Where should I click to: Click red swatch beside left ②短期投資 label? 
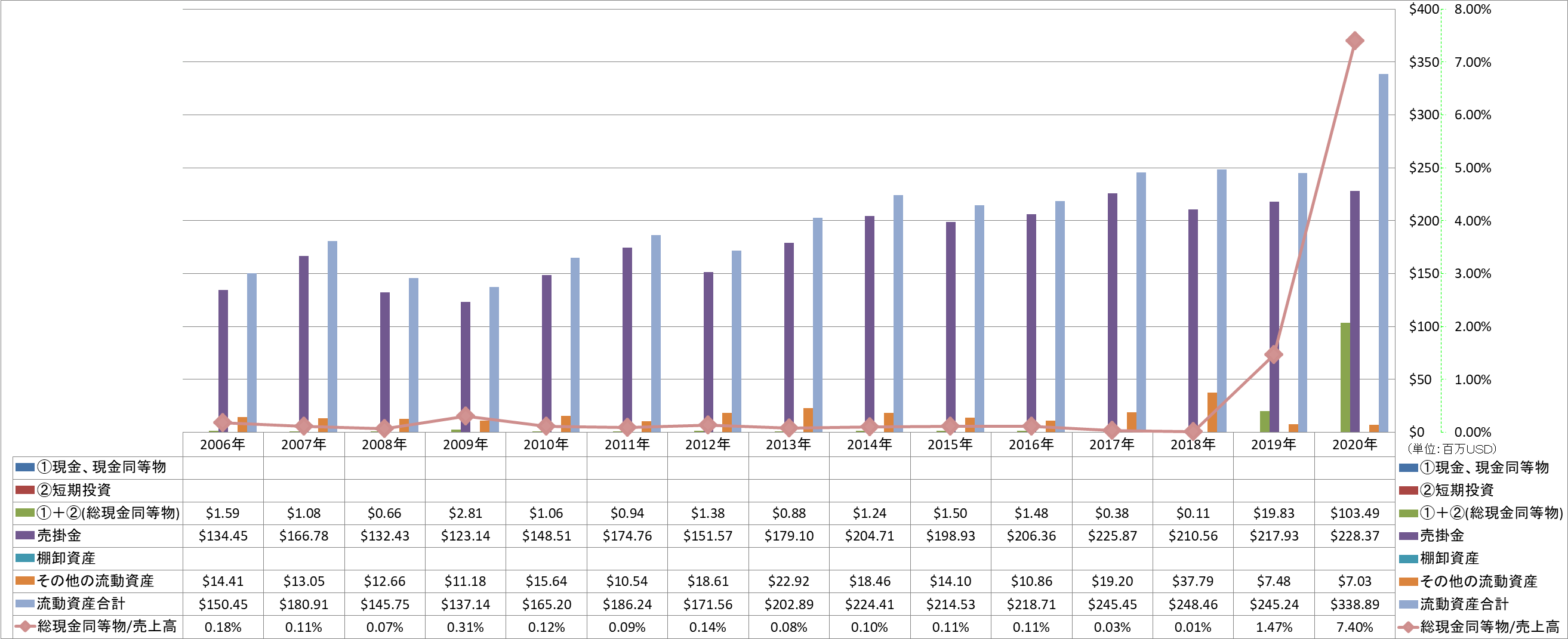coord(25,490)
